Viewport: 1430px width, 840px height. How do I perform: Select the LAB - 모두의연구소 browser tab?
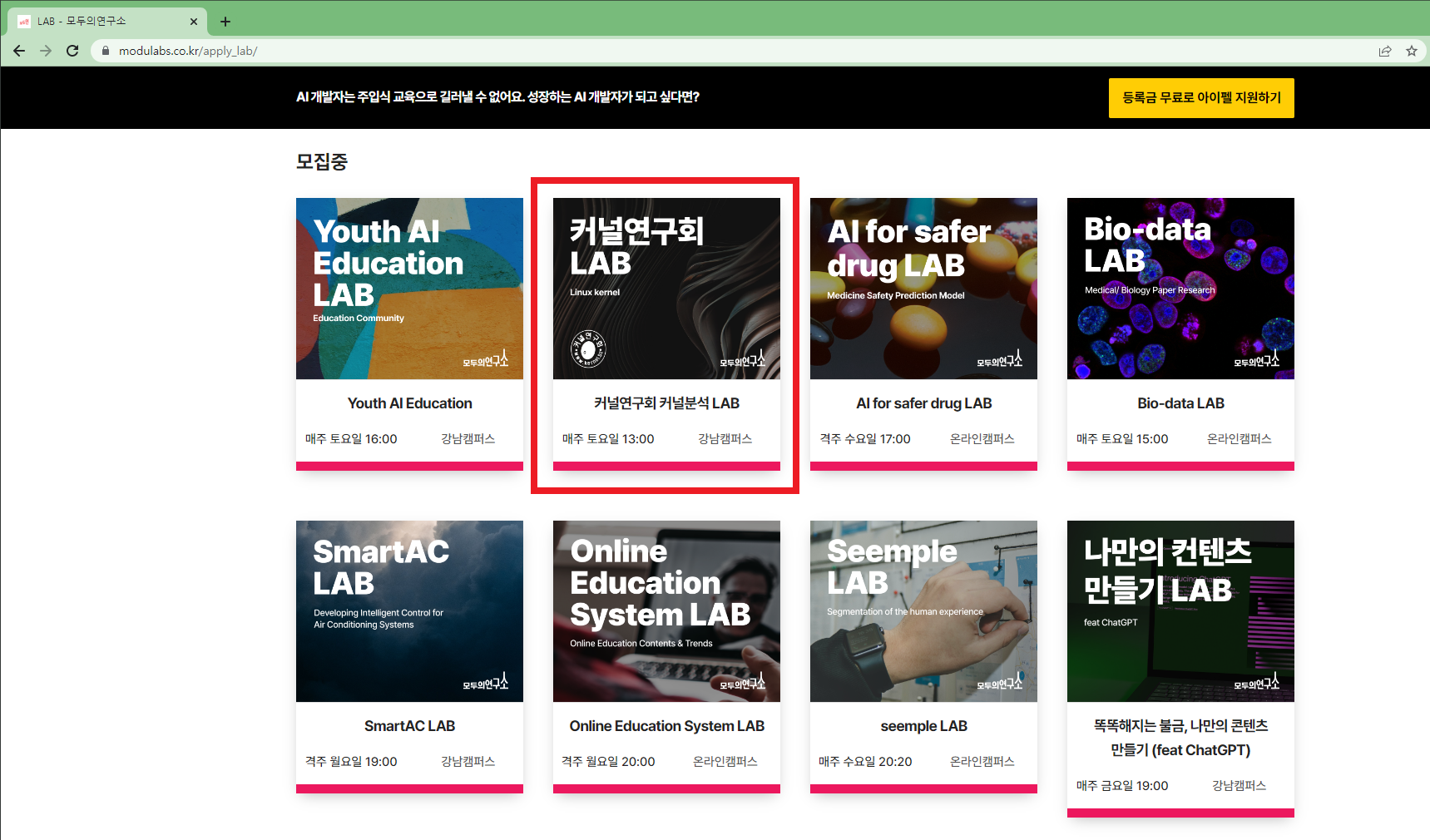click(x=106, y=22)
